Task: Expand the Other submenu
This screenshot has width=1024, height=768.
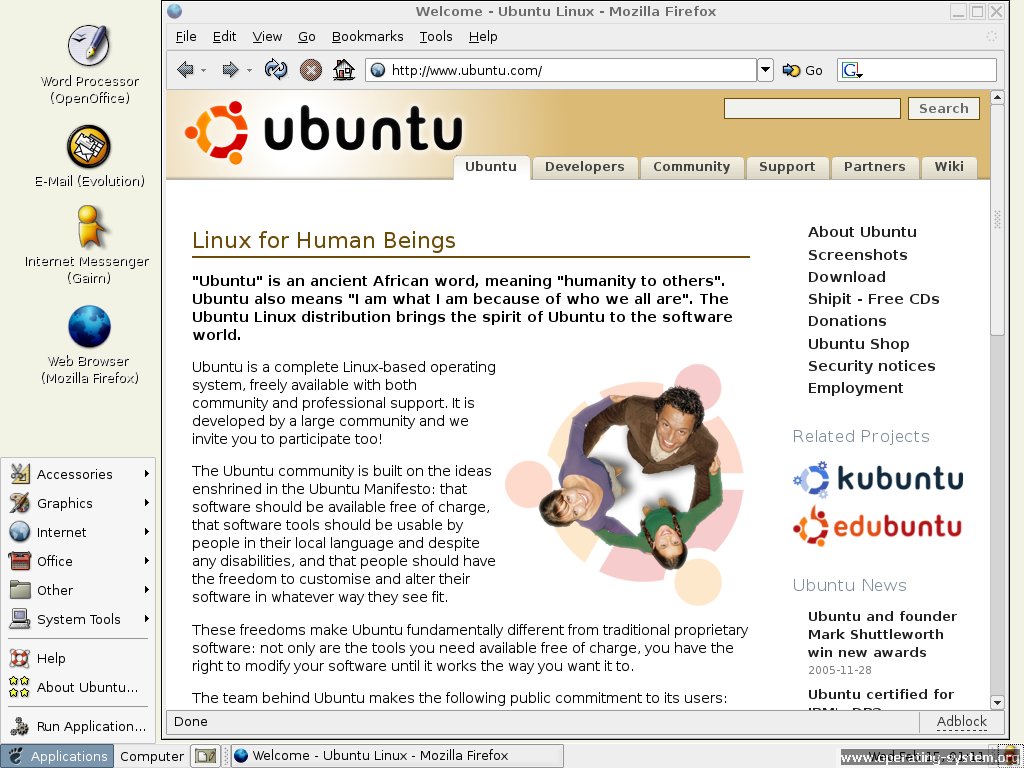Action: (79, 590)
